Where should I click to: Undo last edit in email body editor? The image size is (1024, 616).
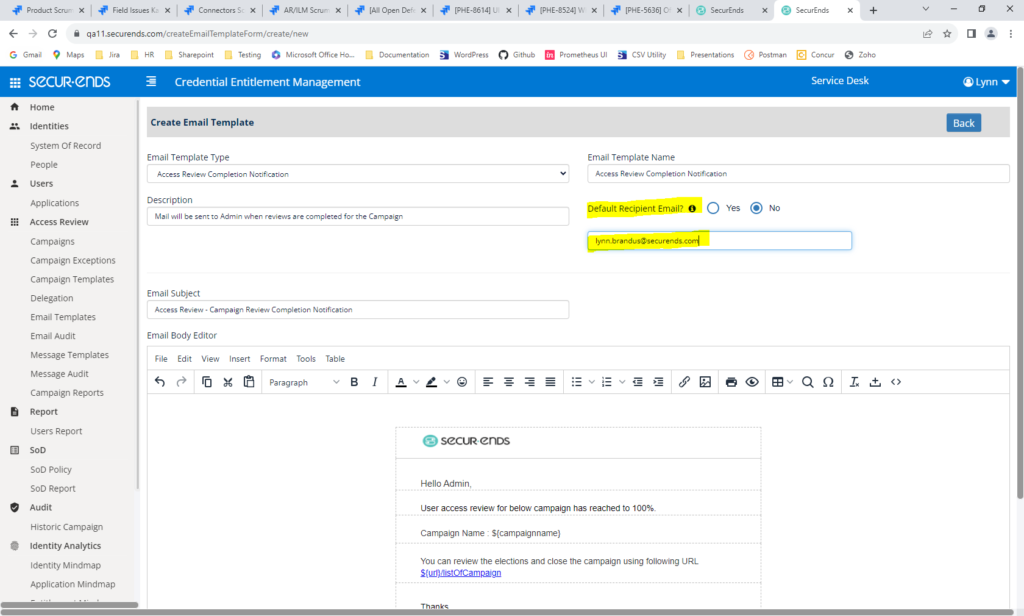(160, 382)
